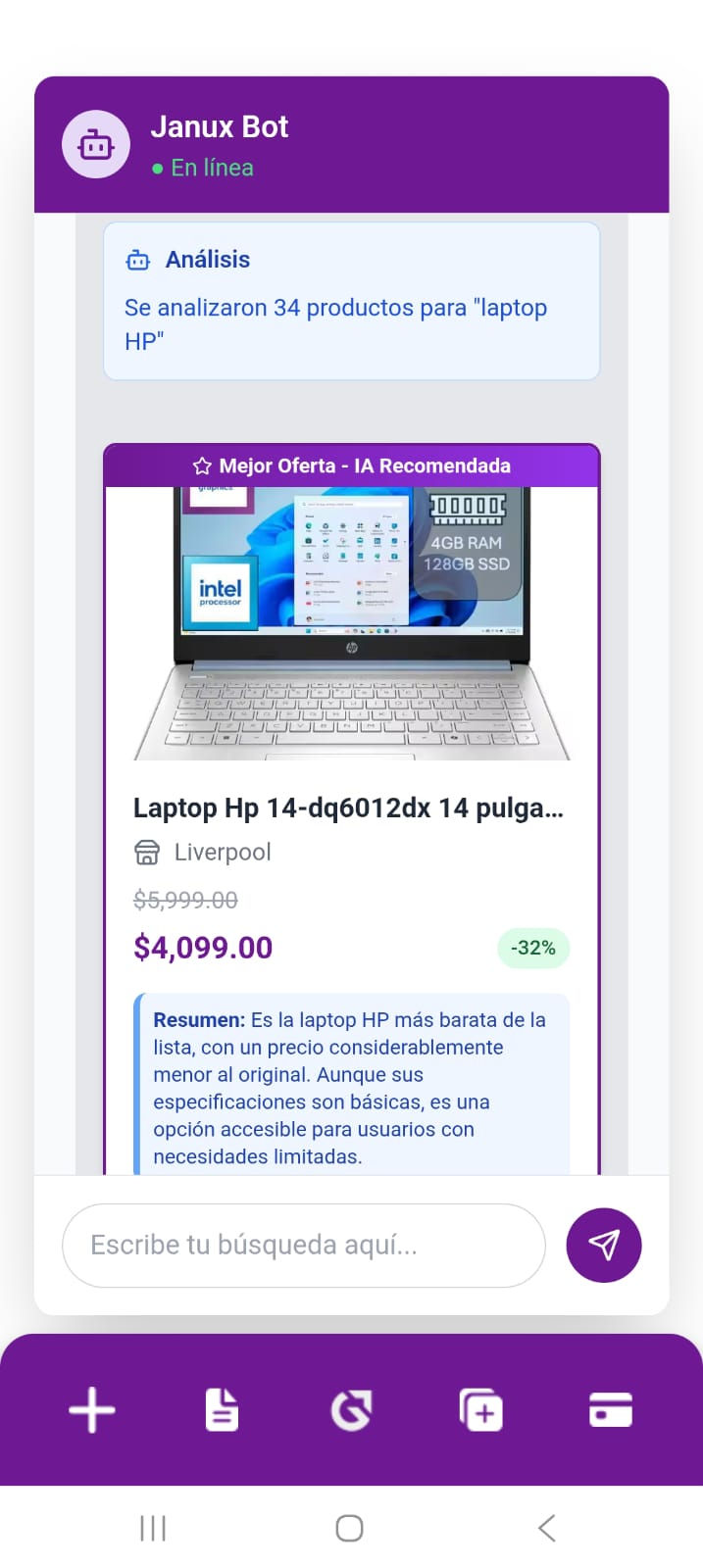703x1568 pixels.
Task: Tap the circular refresh logo icon
Action: [x=351, y=1410]
